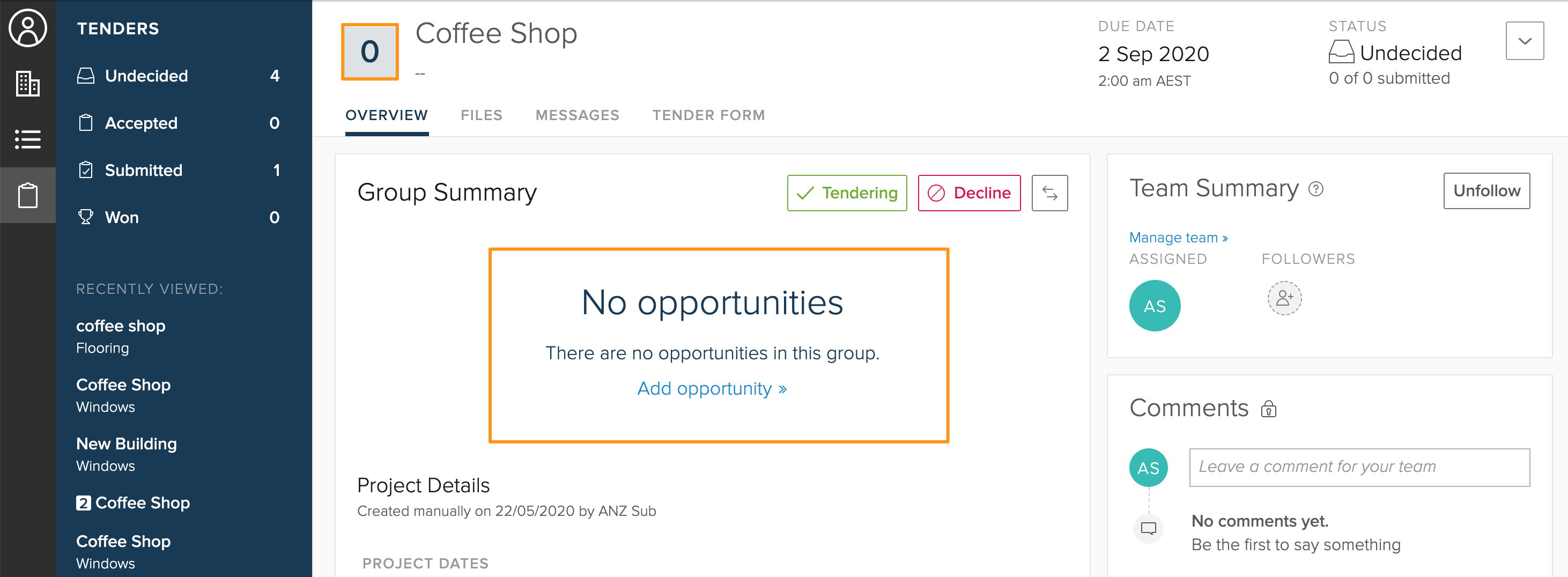Image resolution: width=1568 pixels, height=577 pixels.
Task: Unfollow this tender
Action: (1486, 191)
